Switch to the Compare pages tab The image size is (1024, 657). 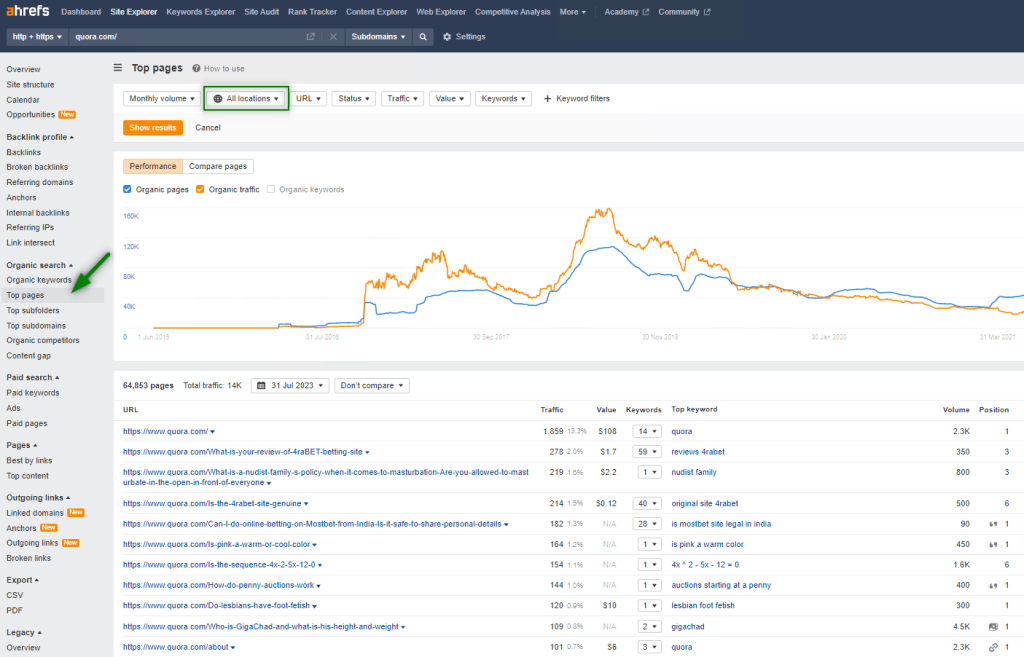pos(218,166)
